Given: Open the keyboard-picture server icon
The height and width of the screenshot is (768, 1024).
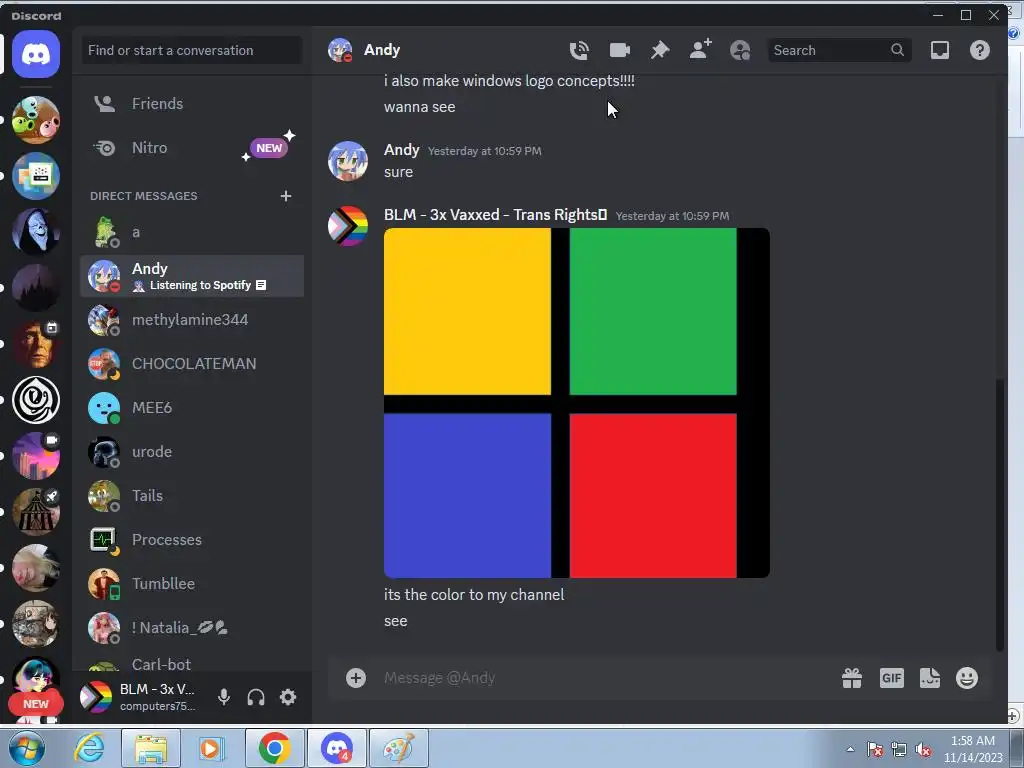Looking at the screenshot, I should pyautogui.click(x=36, y=176).
